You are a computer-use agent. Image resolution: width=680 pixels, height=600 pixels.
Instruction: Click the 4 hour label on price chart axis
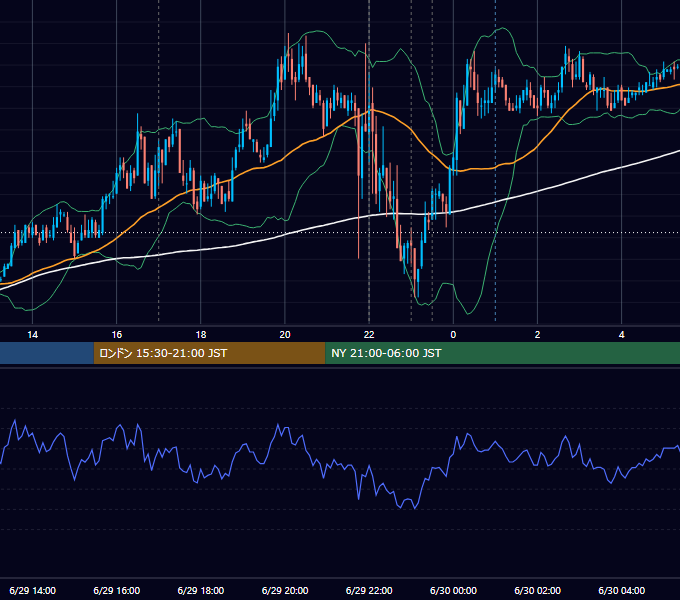pos(621,335)
